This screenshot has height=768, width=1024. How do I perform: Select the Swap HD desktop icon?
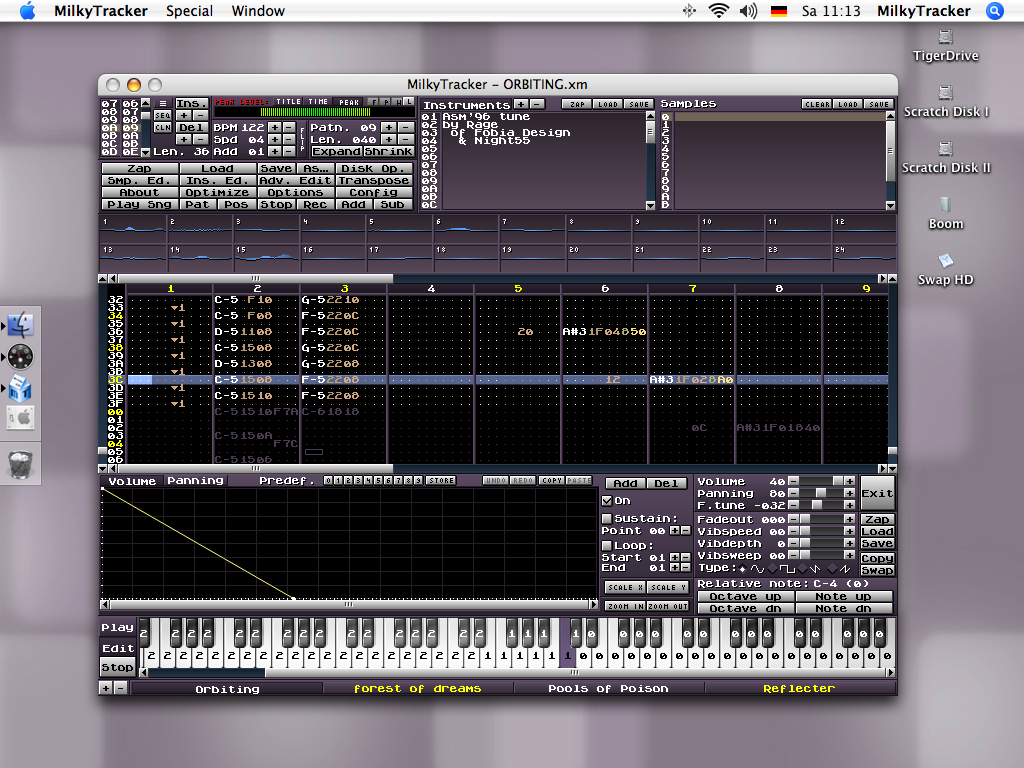946,270
